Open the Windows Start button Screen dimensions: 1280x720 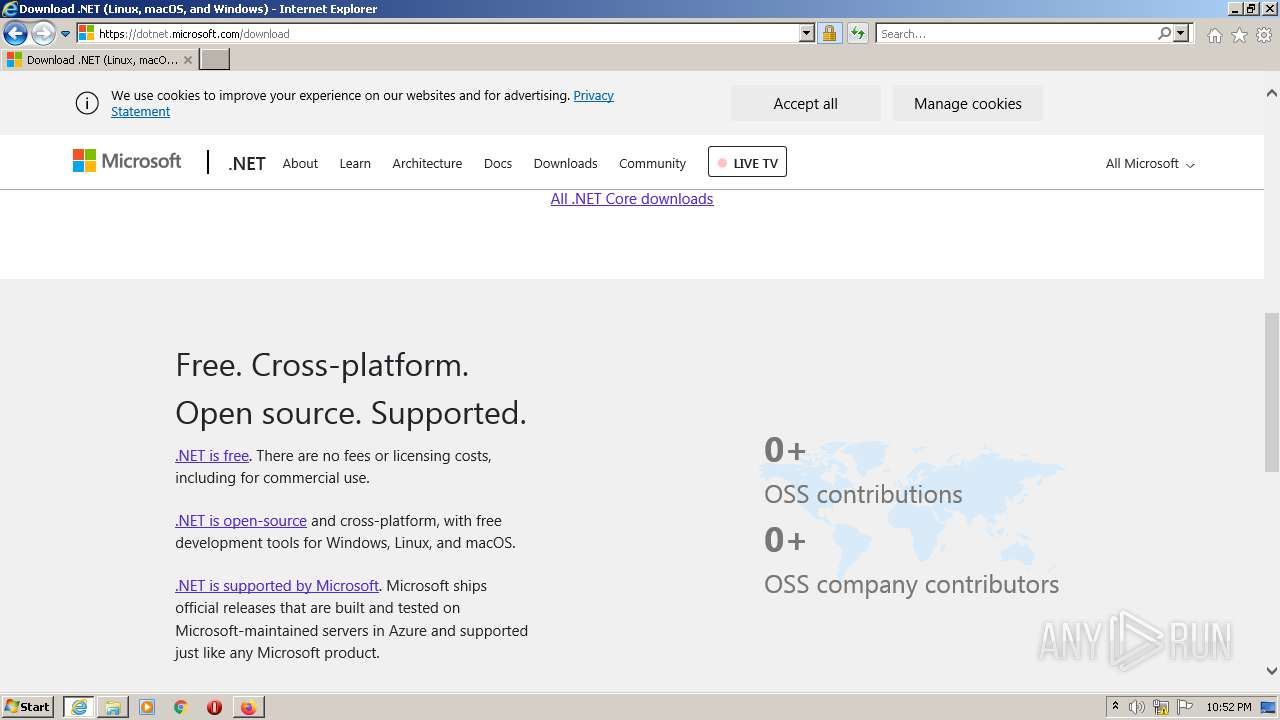[x=28, y=707]
